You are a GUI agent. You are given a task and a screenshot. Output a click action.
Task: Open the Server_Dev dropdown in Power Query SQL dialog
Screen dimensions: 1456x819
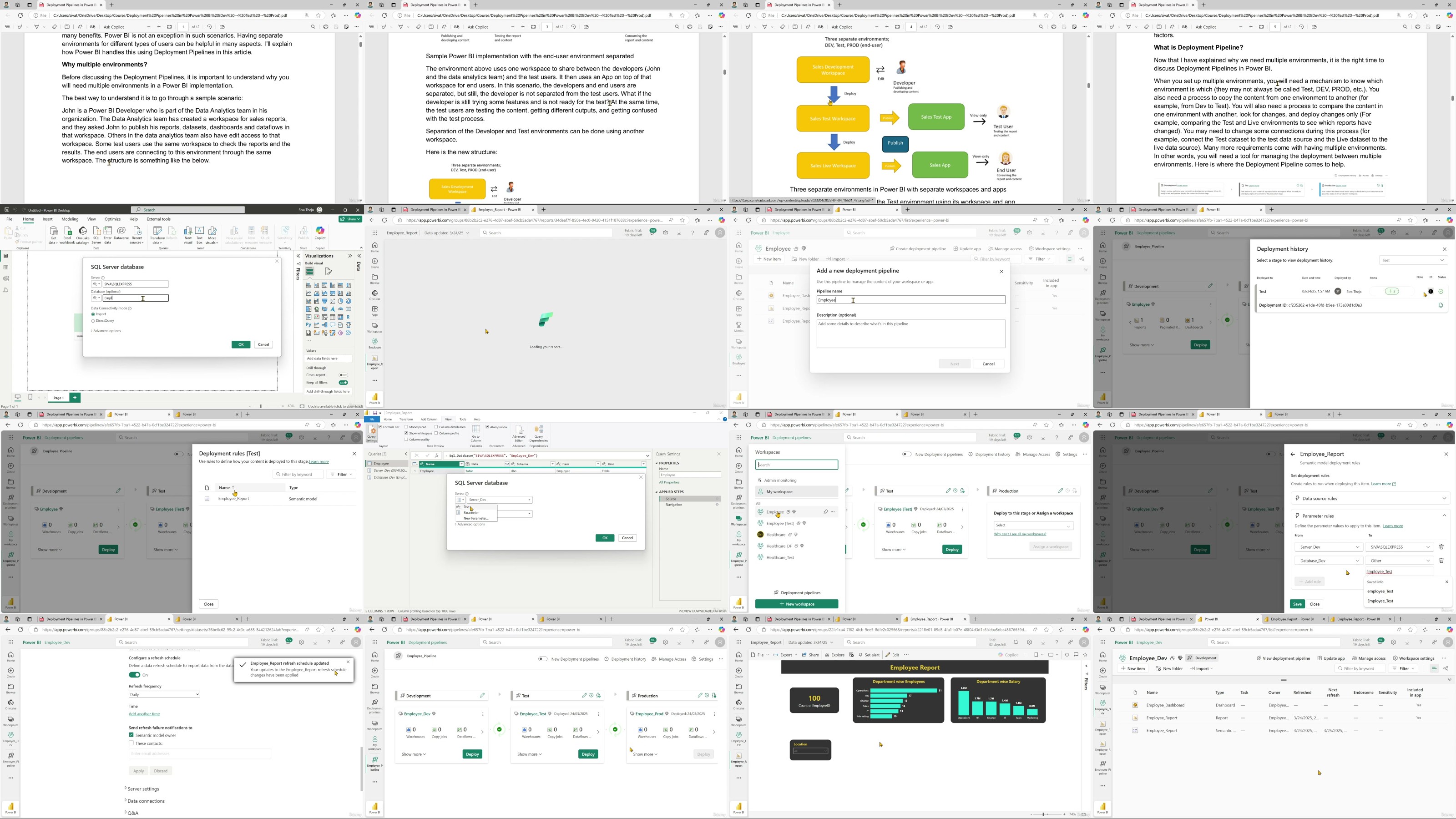pos(500,500)
